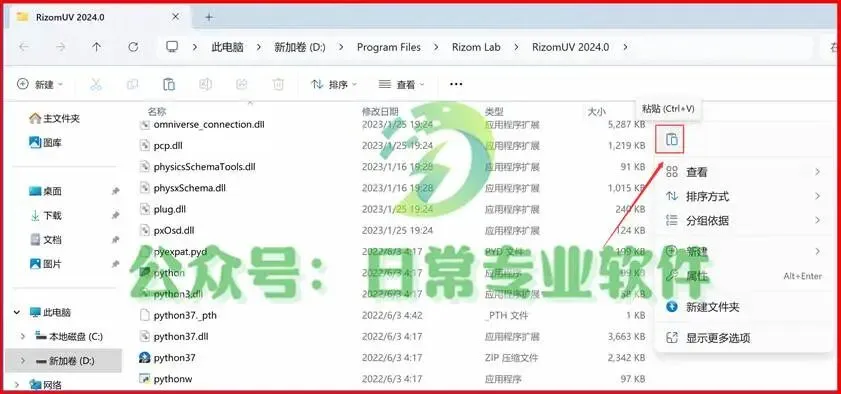Go forward with the right arrow

[x=61, y=47]
